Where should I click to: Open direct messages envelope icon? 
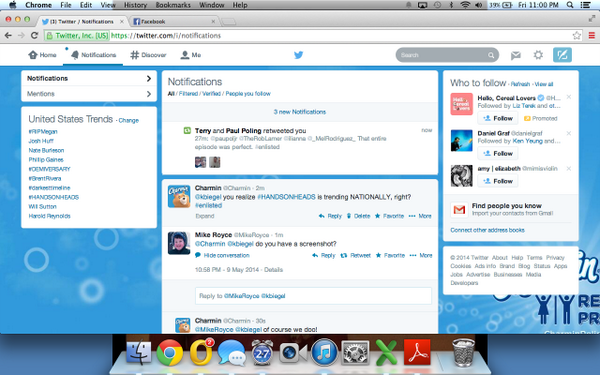(515, 55)
